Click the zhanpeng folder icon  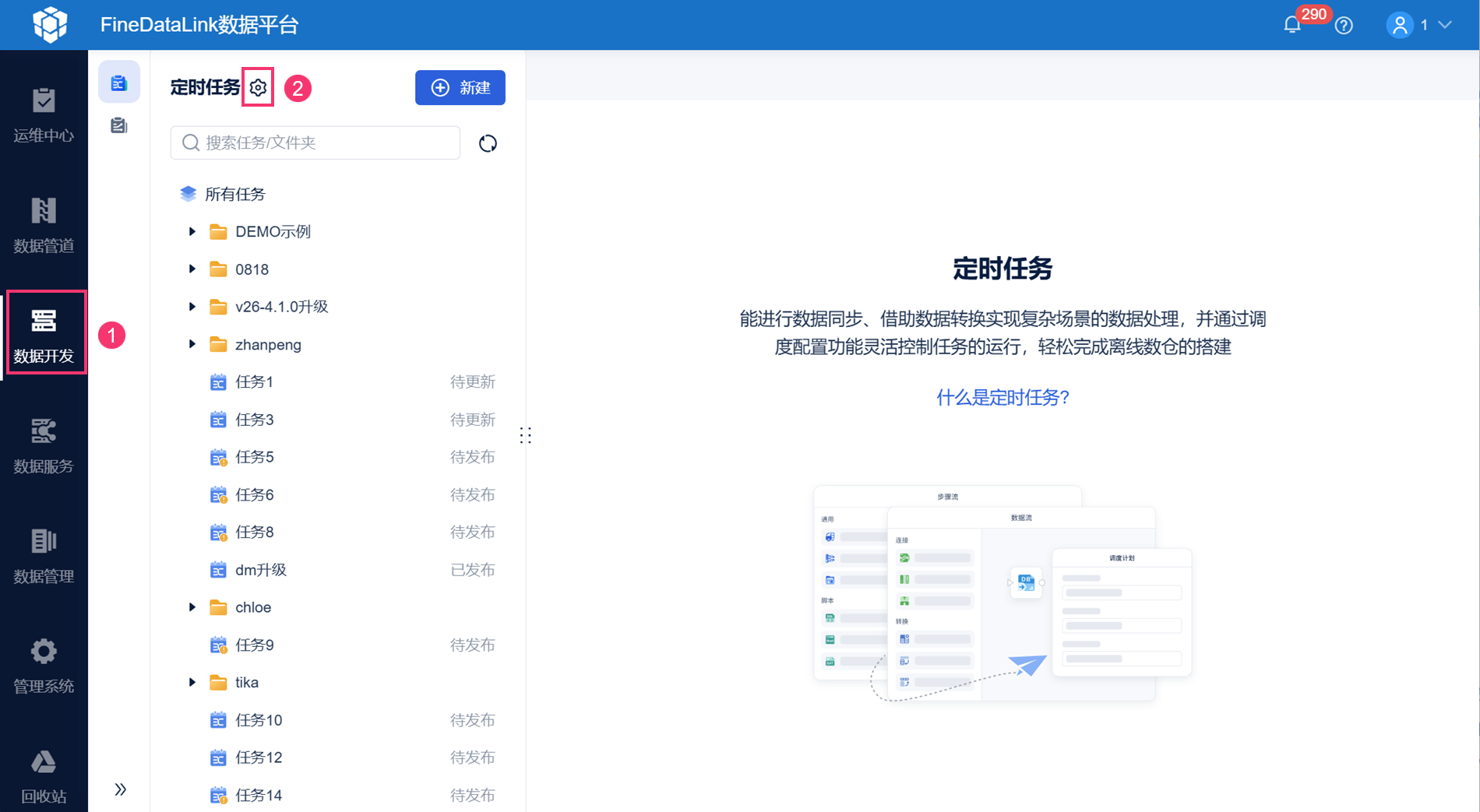pos(218,344)
